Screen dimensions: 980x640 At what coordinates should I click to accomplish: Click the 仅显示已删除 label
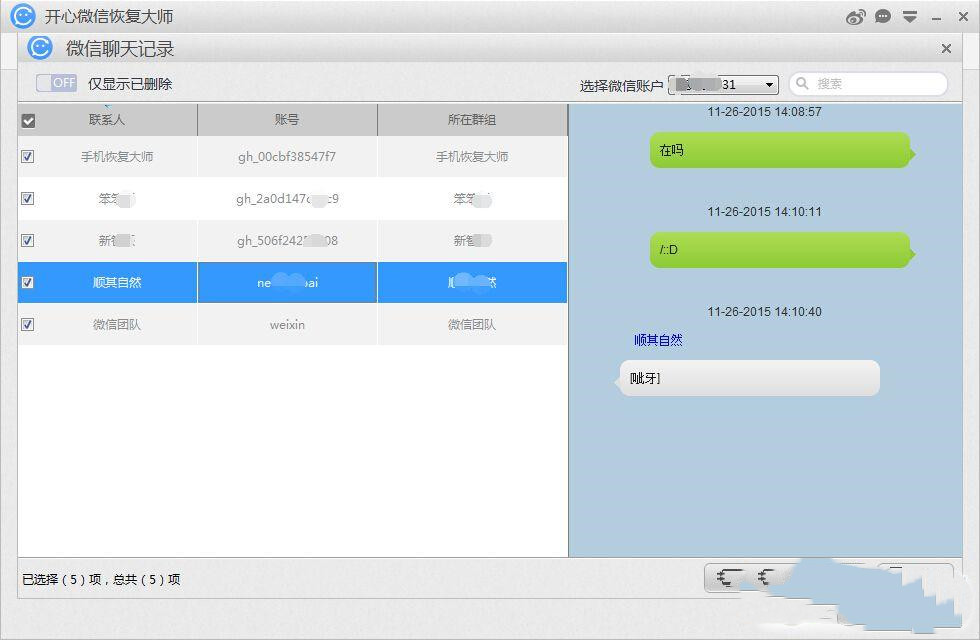click(130, 84)
